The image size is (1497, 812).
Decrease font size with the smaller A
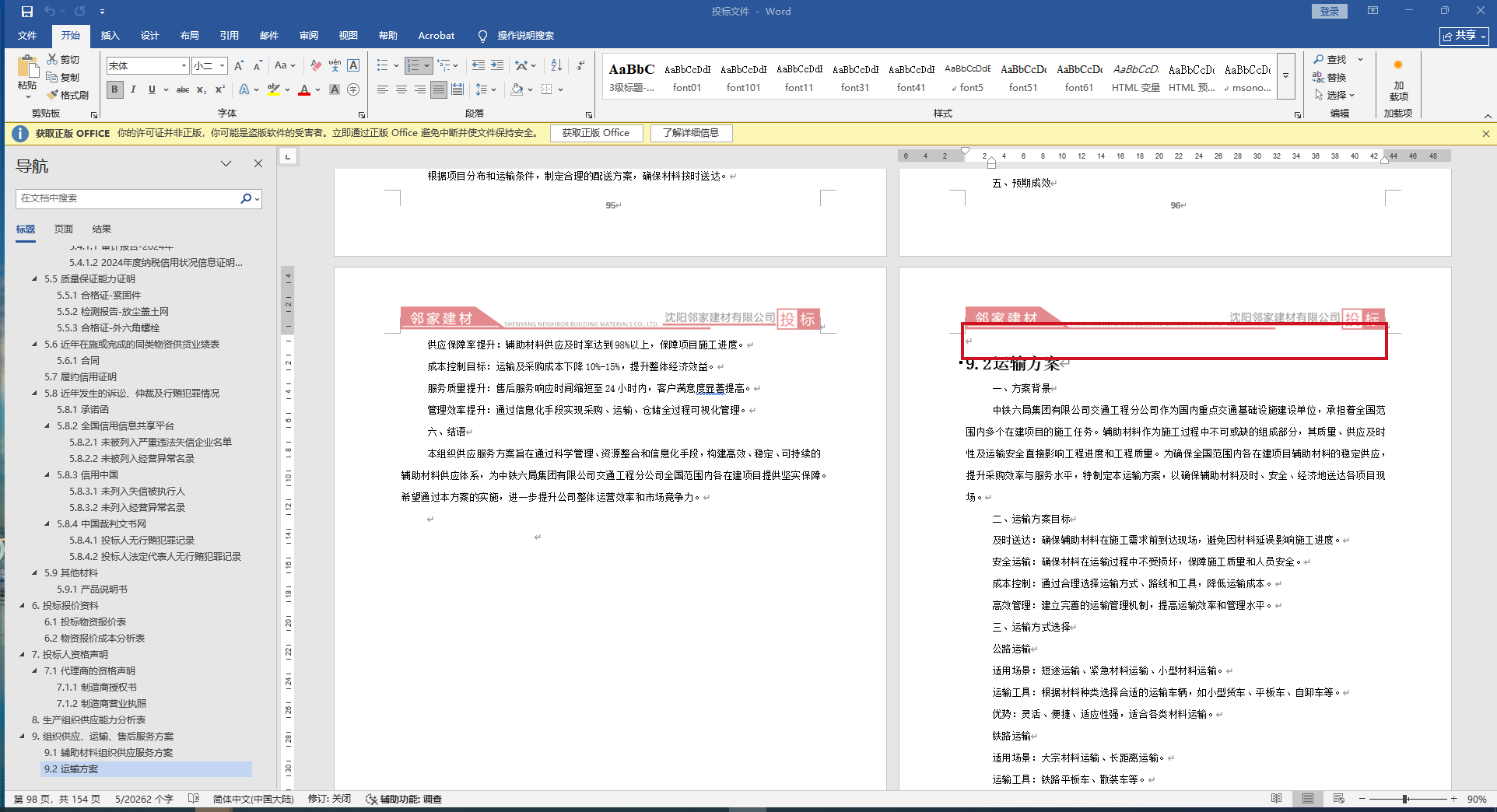[258, 66]
